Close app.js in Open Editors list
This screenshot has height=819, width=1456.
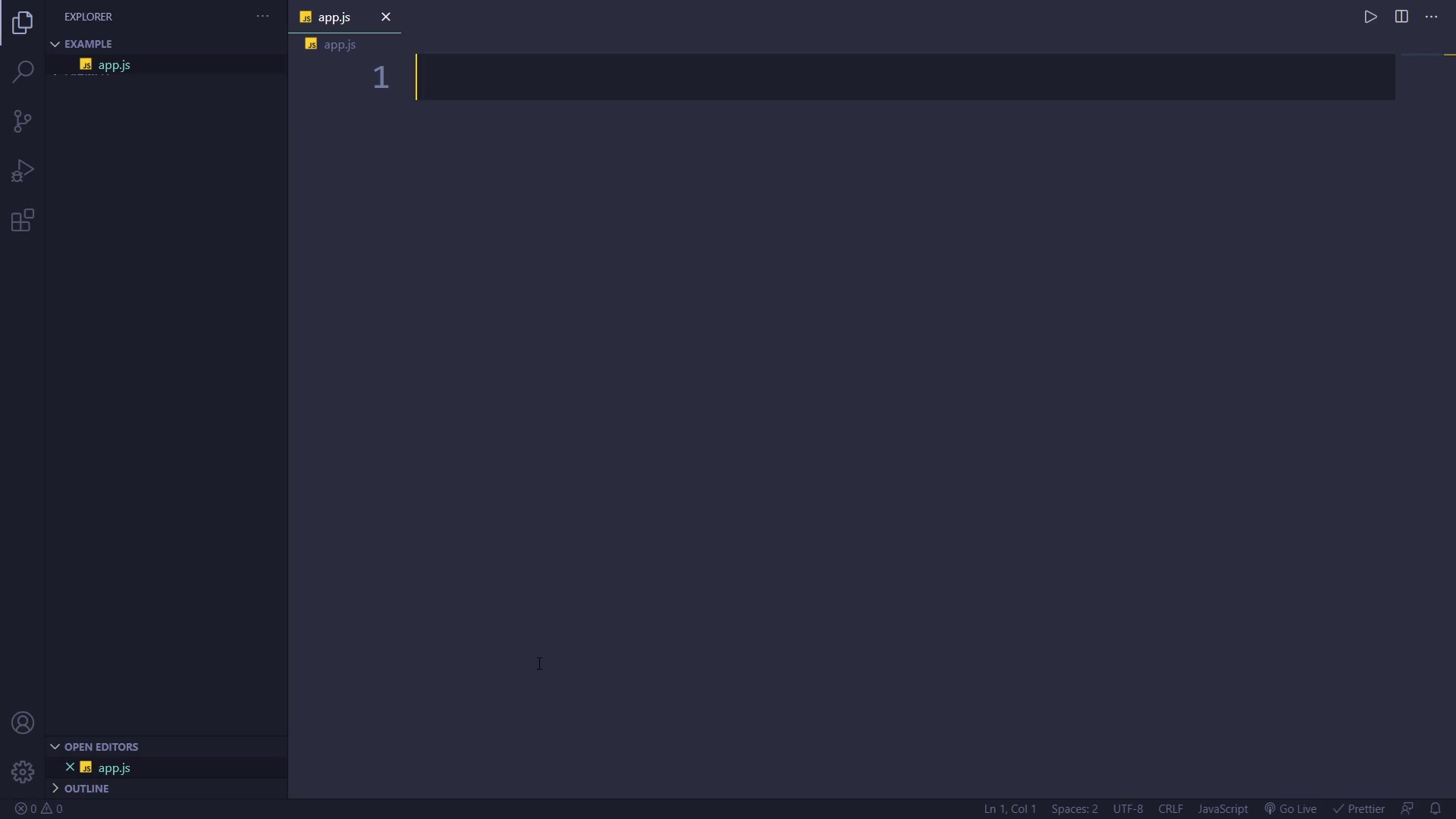pos(70,767)
